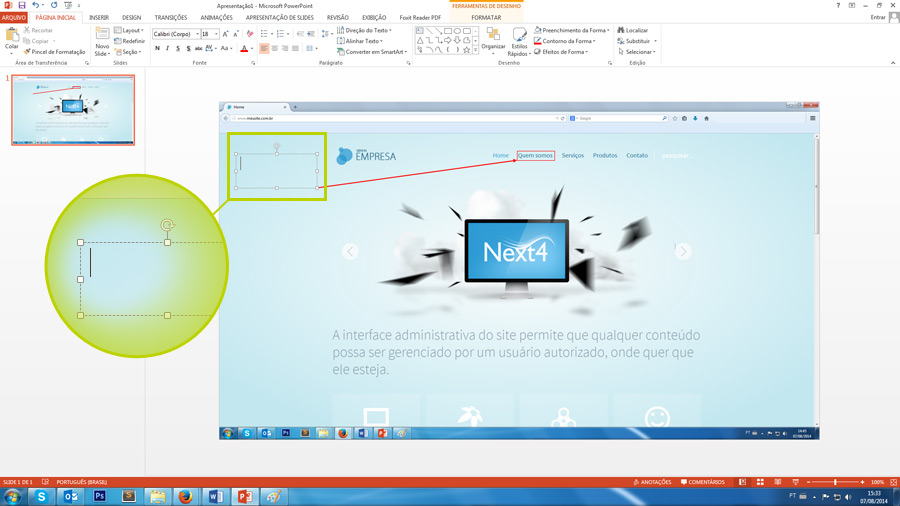Click the save icon in quick access toolbar
The image size is (900, 506).
point(21,5)
